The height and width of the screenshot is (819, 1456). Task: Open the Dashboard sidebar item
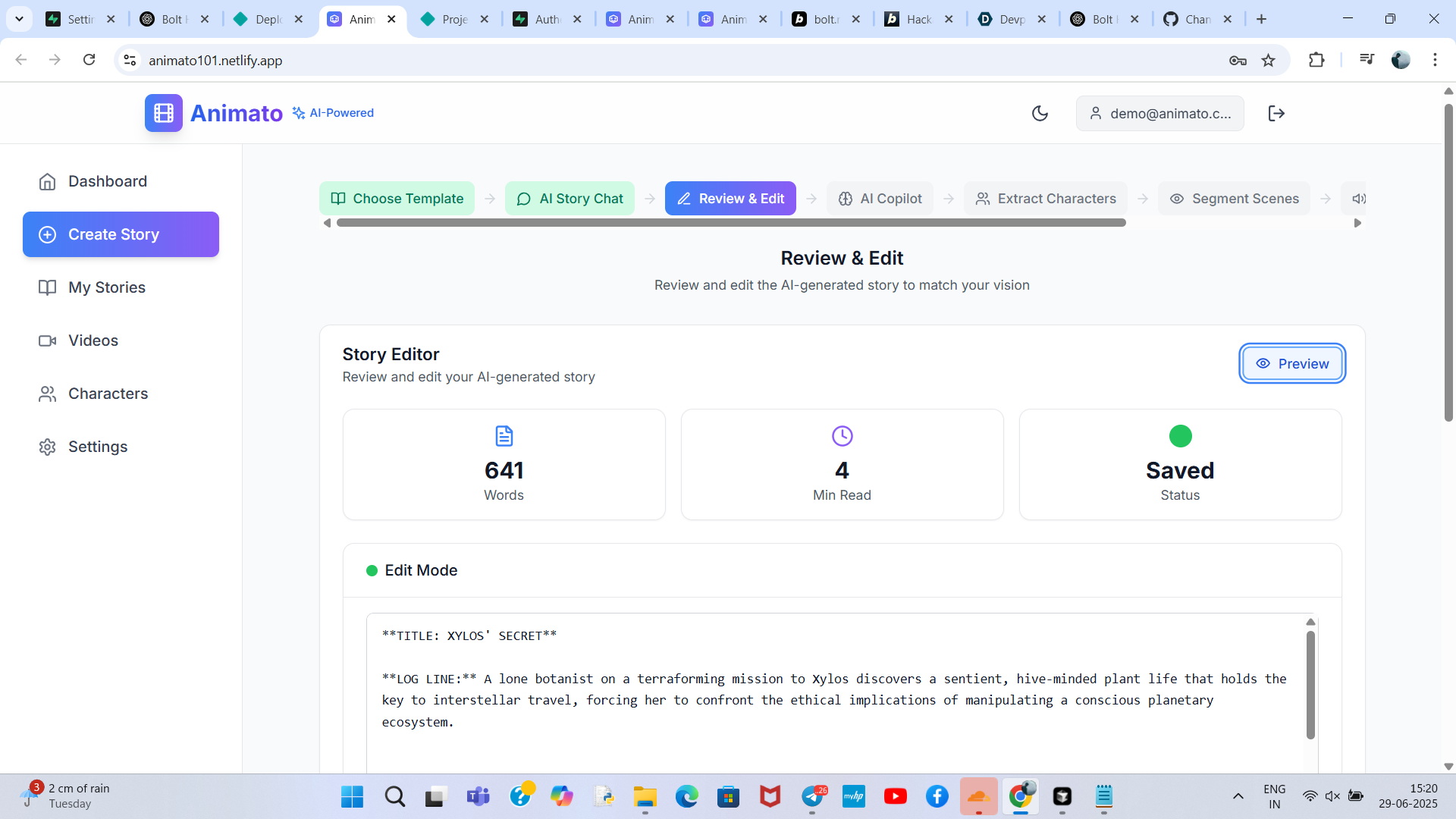click(107, 181)
